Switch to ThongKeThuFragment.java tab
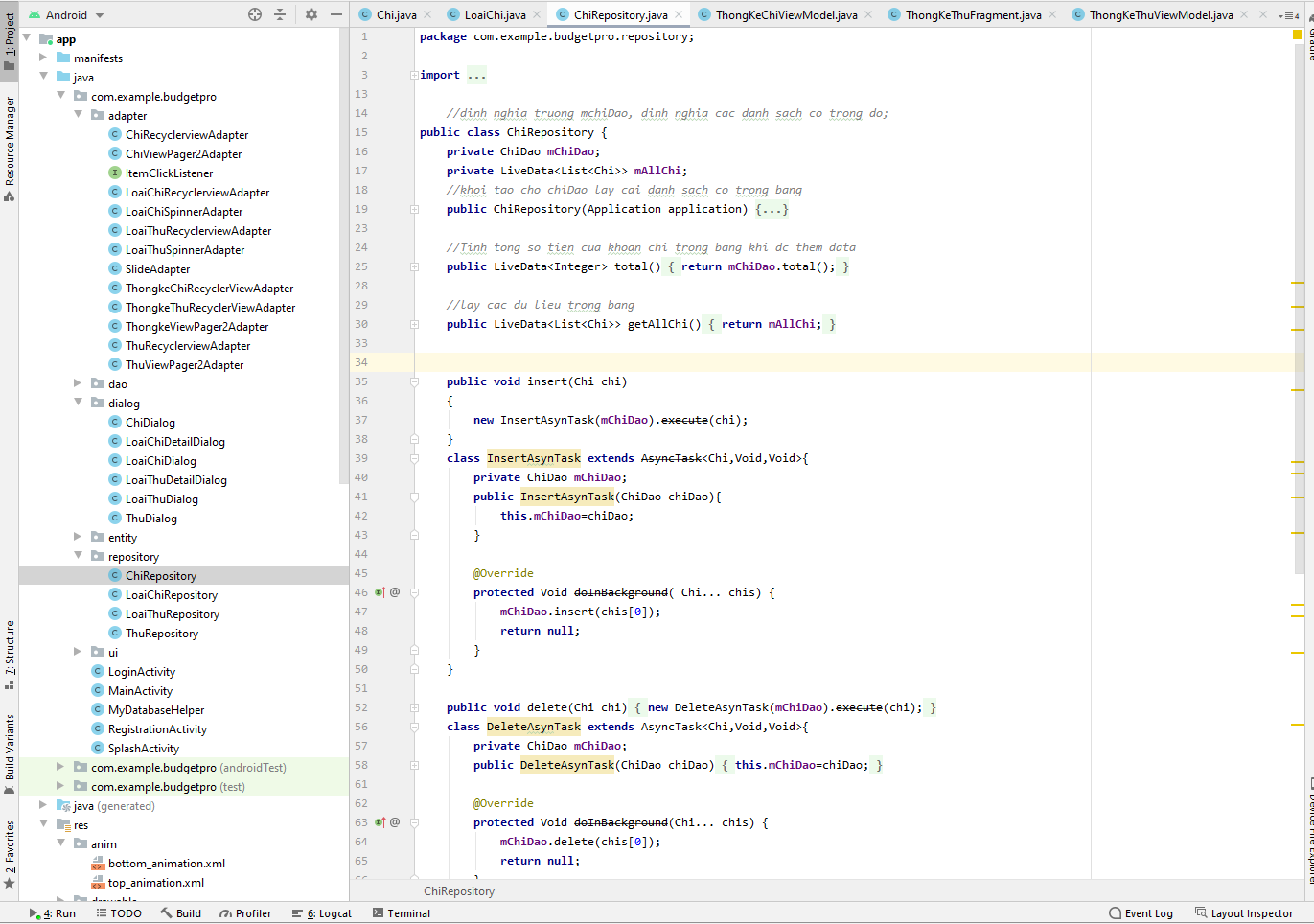The image size is (1314, 924). coord(973,14)
